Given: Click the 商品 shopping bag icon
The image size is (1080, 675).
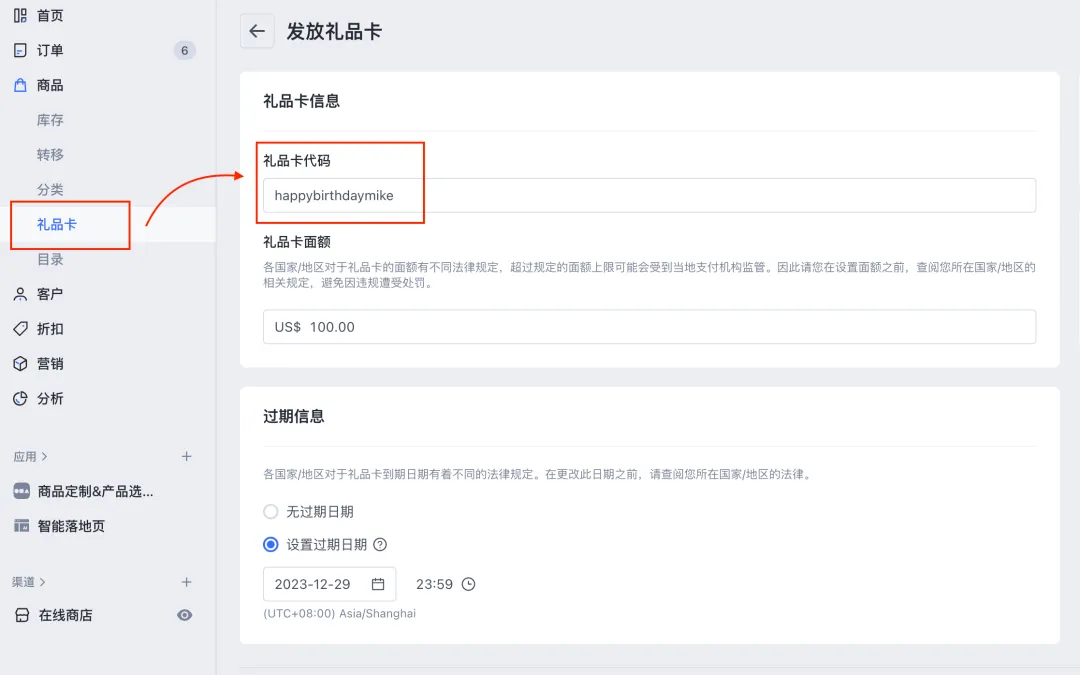Looking at the screenshot, I should point(21,85).
